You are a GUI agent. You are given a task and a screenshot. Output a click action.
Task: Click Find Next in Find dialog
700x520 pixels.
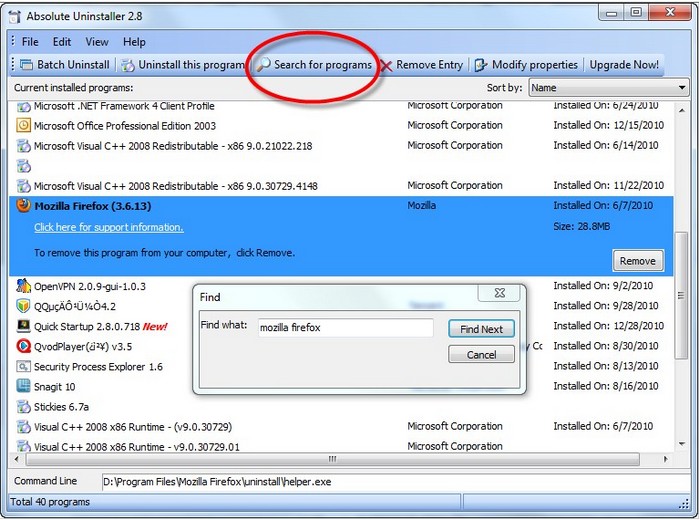click(481, 329)
